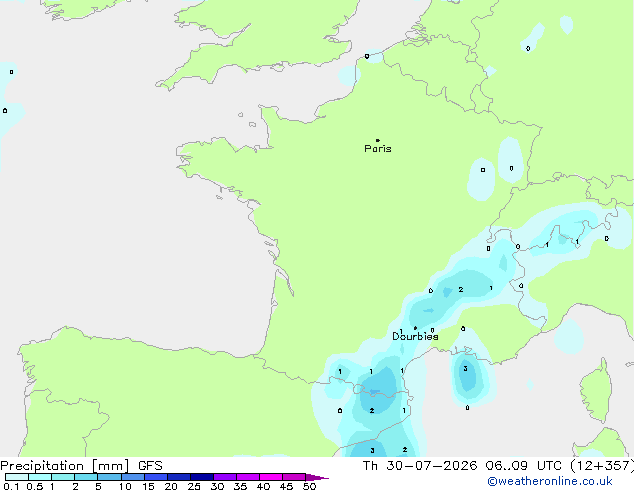Select the 40–45 mm magenta legend swatch
The height and width of the screenshot is (490, 634).
[271, 477]
